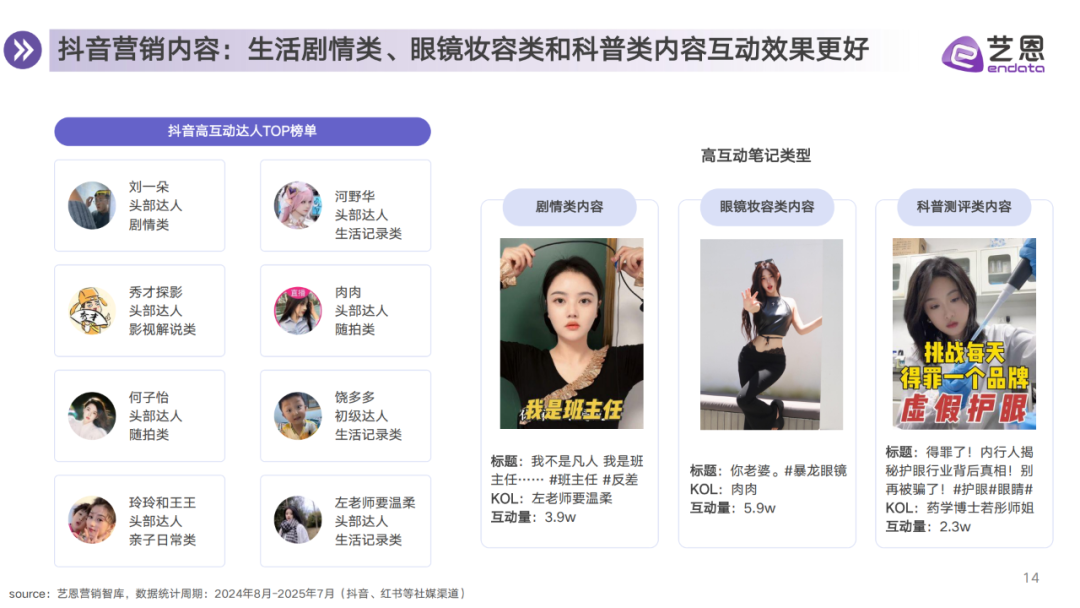The height and width of the screenshot is (608, 1080).
Task: Open the 虚假护眼 video thumbnail
Action: pyautogui.click(x=964, y=333)
